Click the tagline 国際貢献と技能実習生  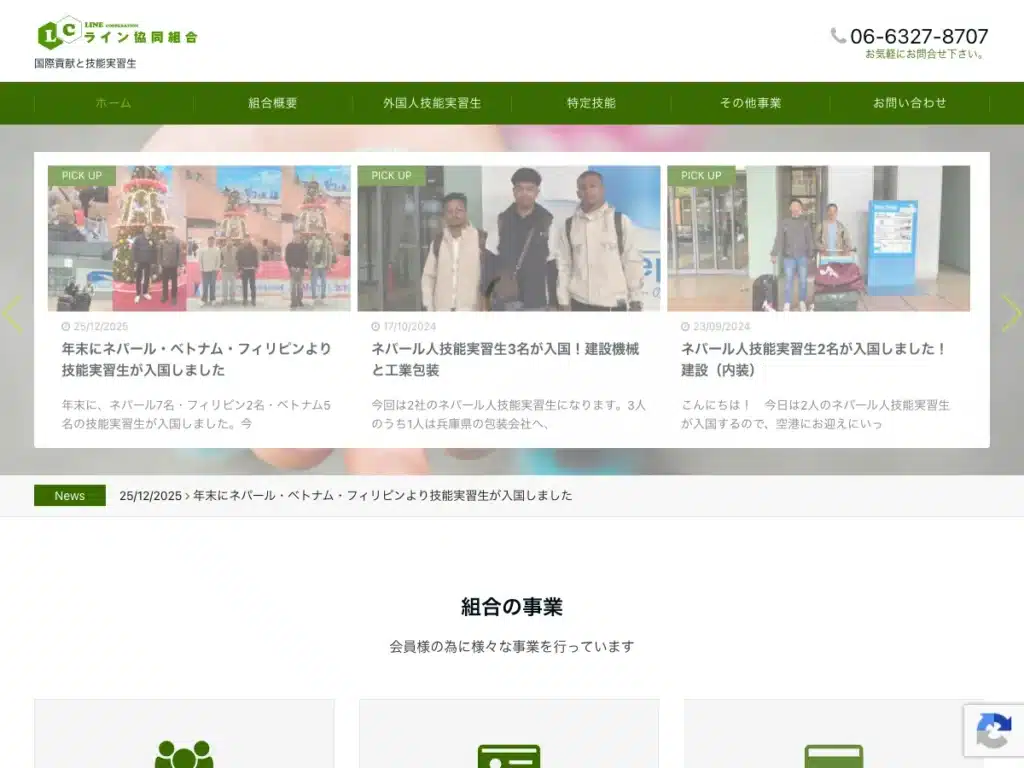pos(86,63)
